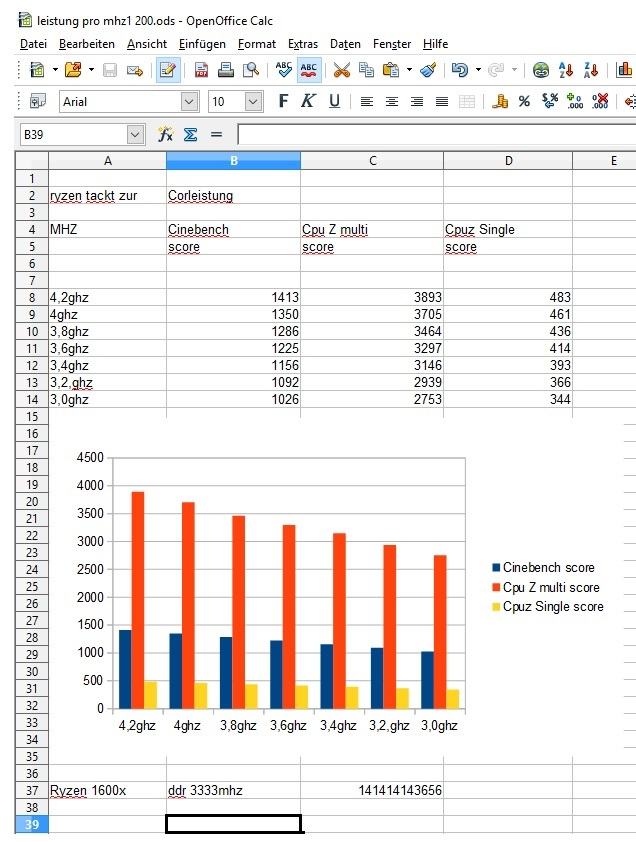The width and height of the screenshot is (636, 842).
Task: Insert hyperlink globe icon
Action: [x=540, y=70]
